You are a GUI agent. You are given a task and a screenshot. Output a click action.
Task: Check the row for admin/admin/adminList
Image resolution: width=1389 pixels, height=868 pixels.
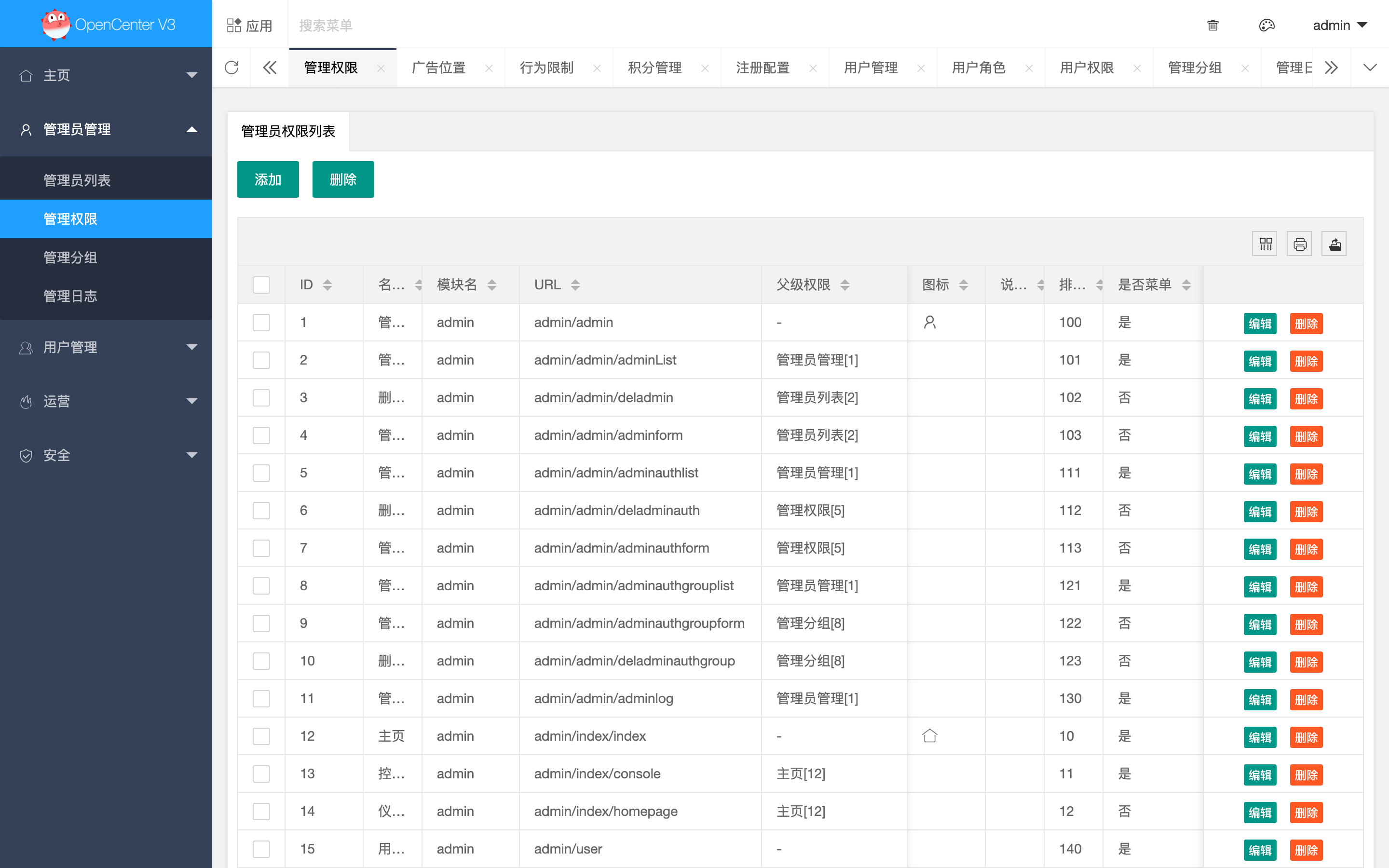[261, 360]
